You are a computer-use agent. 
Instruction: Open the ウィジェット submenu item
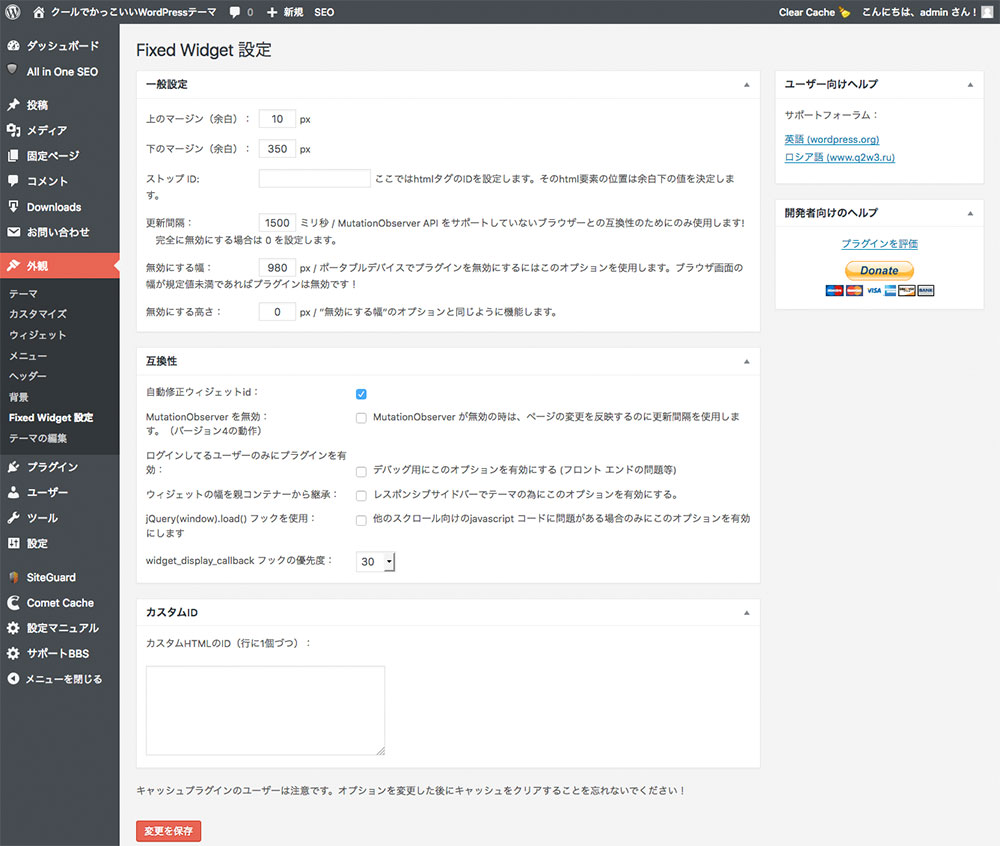coord(38,335)
